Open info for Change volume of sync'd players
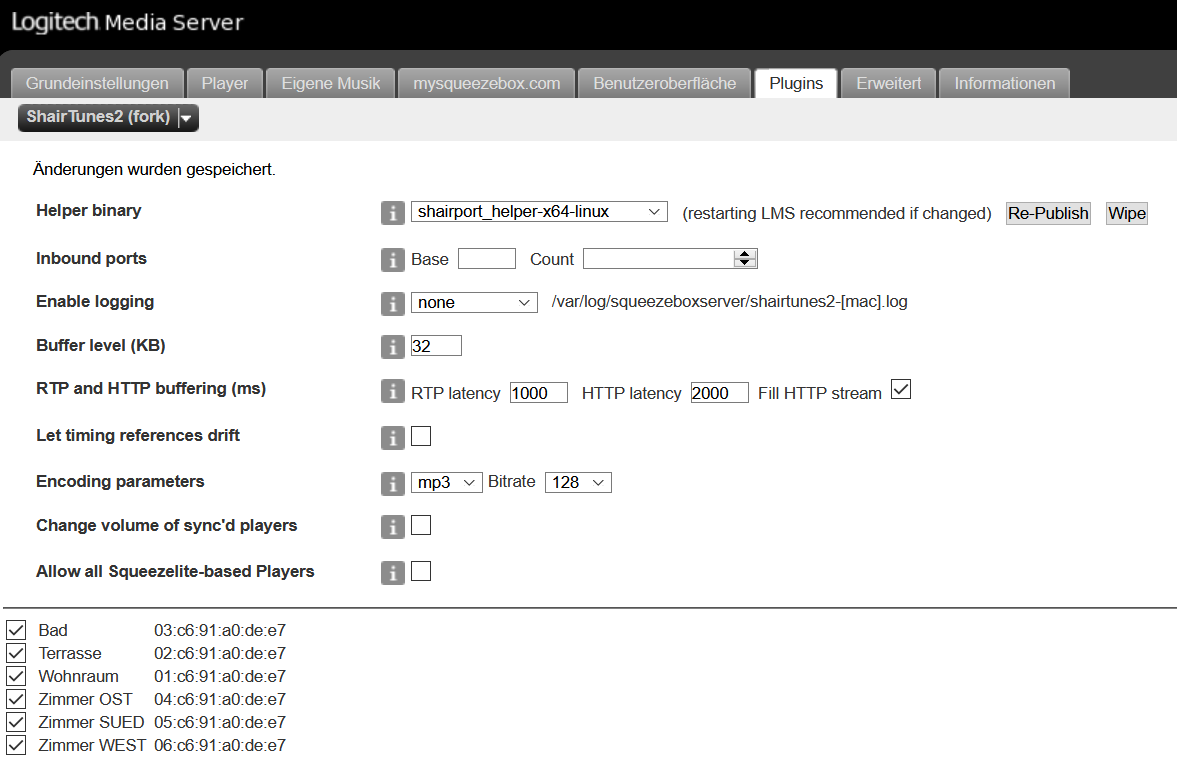Viewport: 1177px width, 769px height. 393,527
